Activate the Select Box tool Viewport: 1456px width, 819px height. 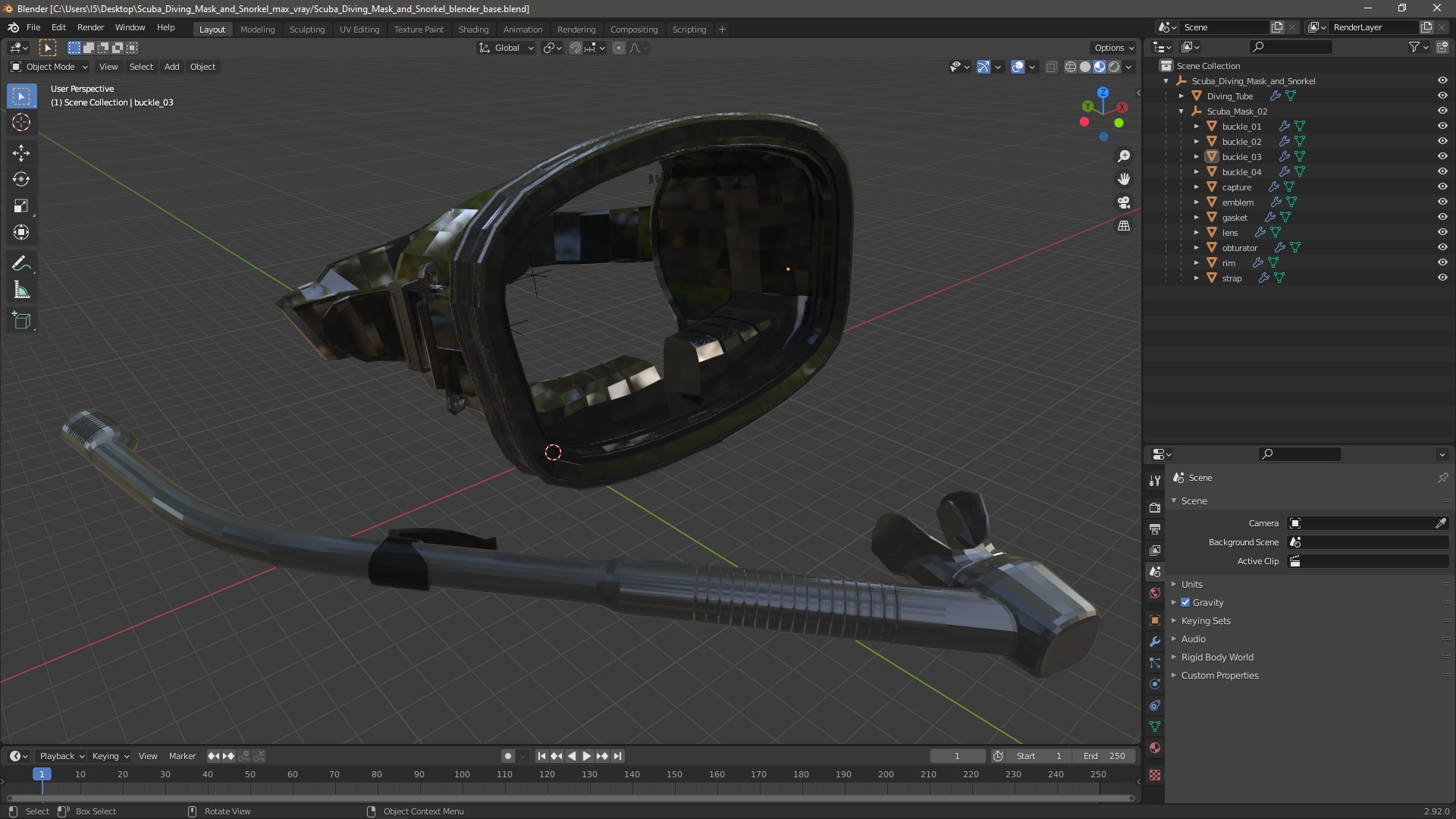(x=21, y=96)
